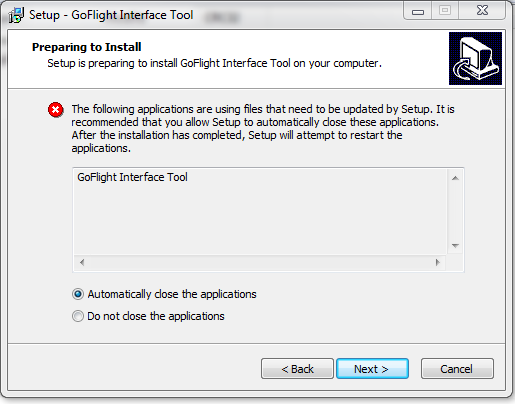Screen dimensions: 515x404
Task: Click the Setup - GoFlight Interface Tool title
Action: tap(111, 15)
